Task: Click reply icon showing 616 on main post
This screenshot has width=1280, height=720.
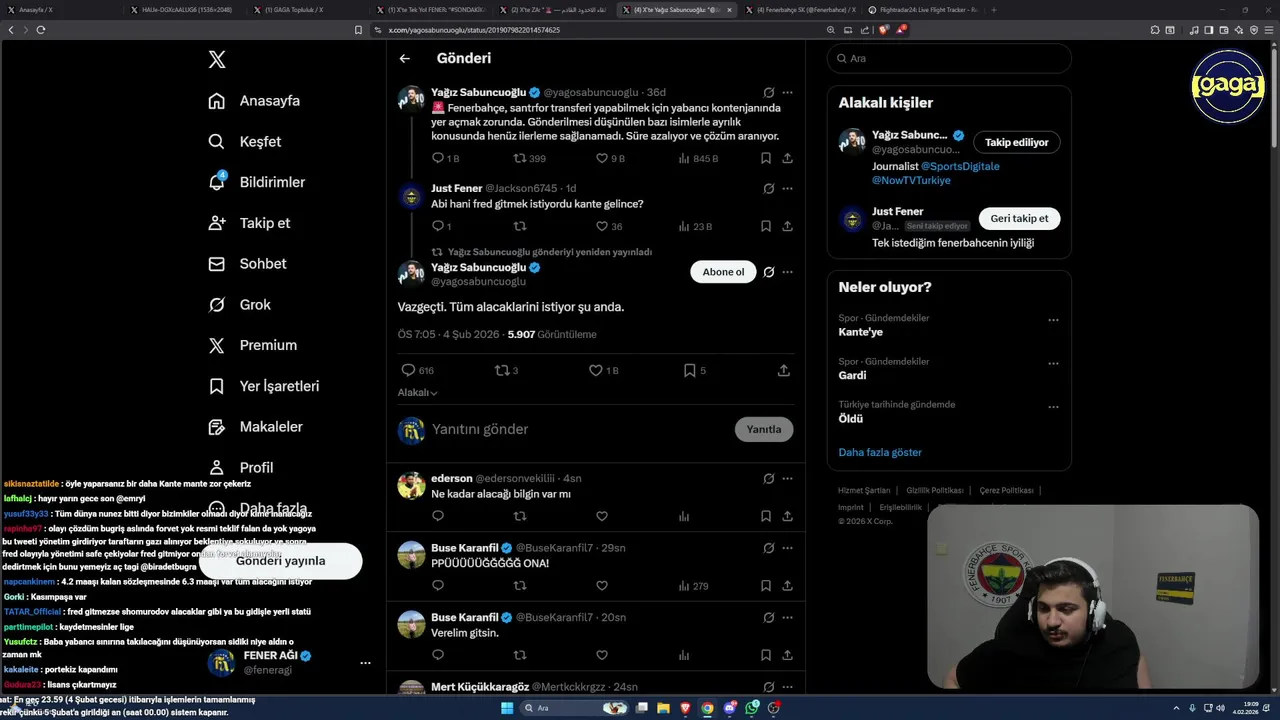Action: pyautogui.click(x=417, y=370)
